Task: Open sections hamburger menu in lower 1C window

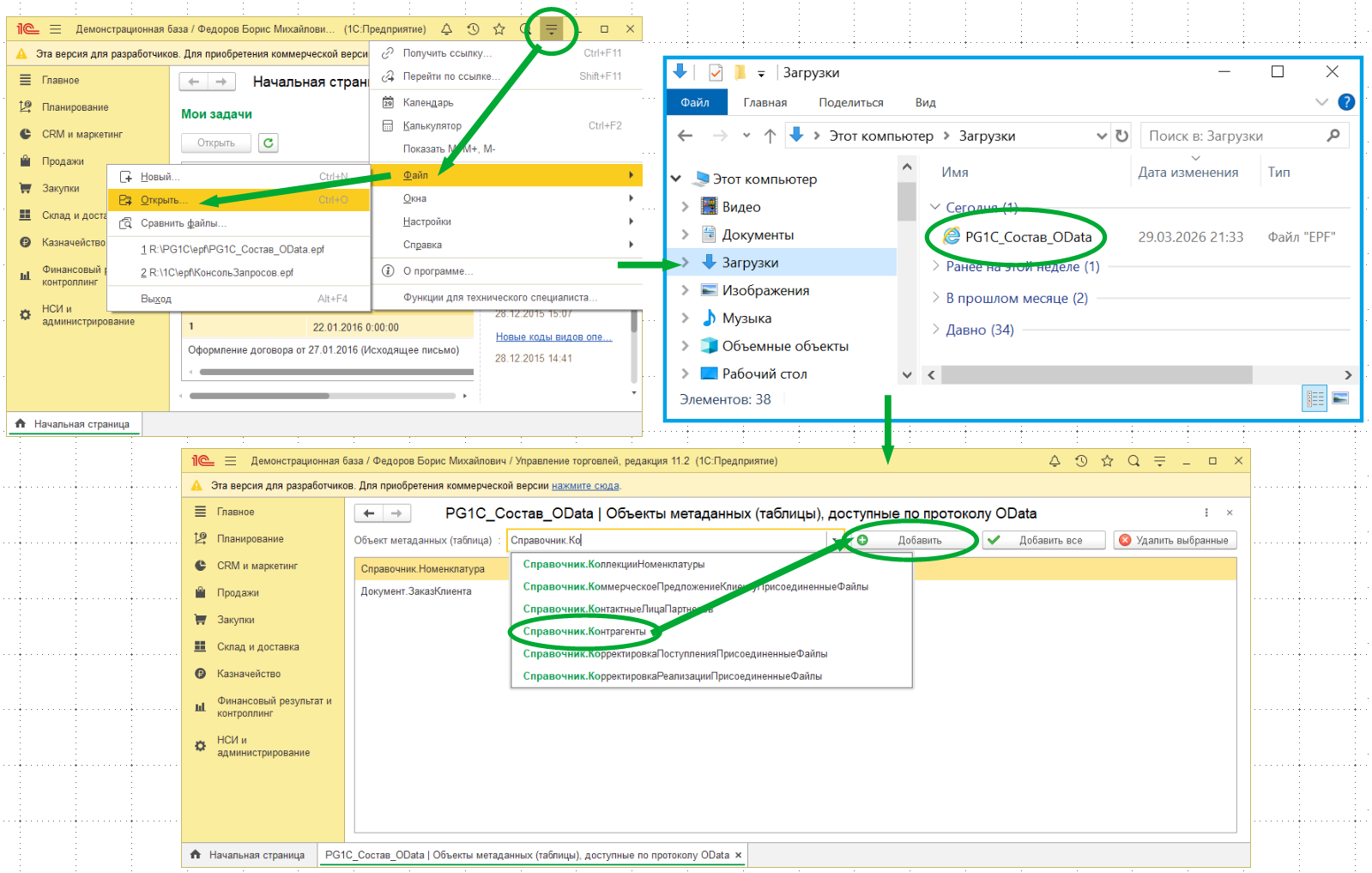Action: coord(231,461)
